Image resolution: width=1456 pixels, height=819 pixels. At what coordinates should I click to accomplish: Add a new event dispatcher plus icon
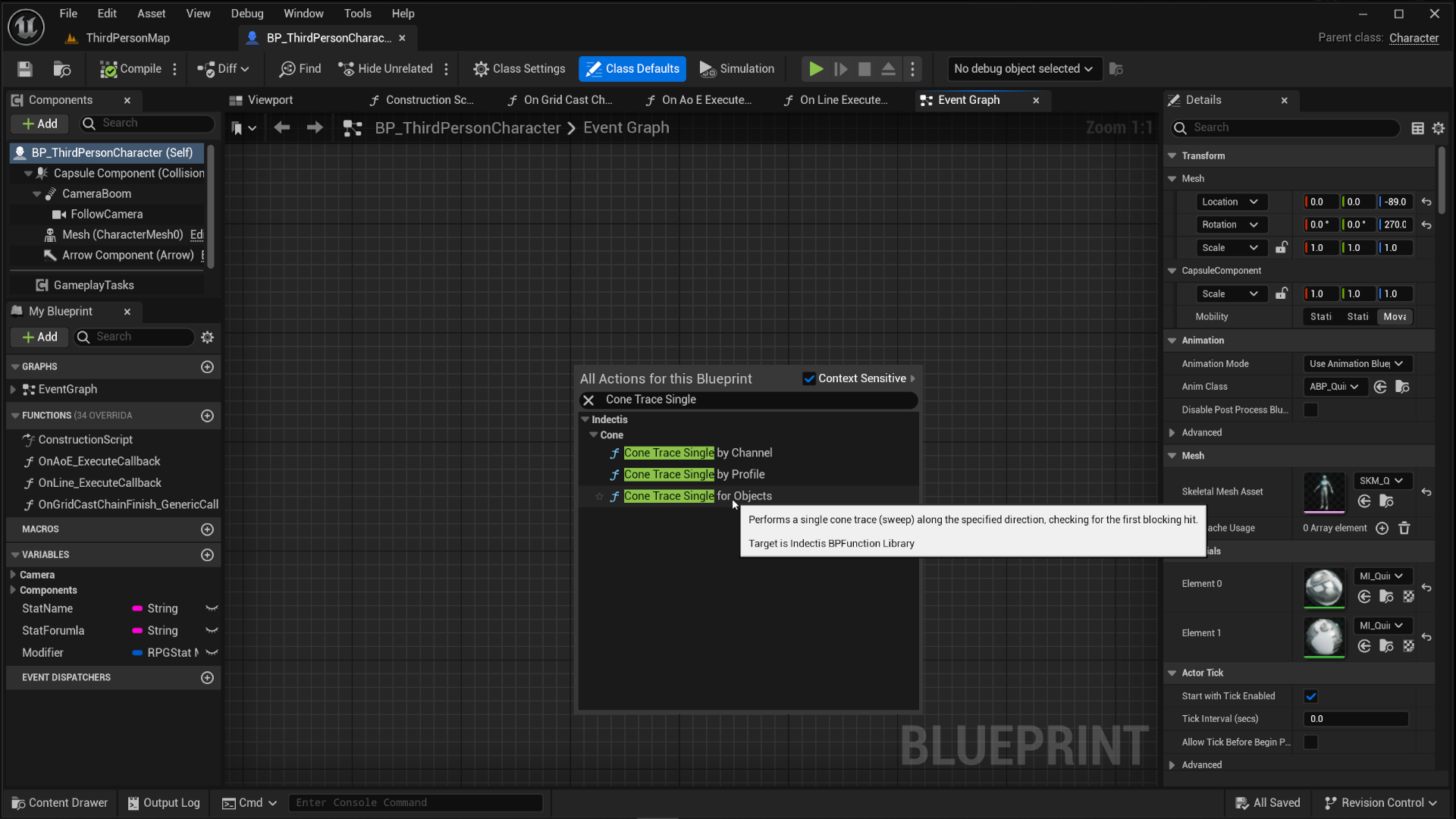(x=207, y=678)
